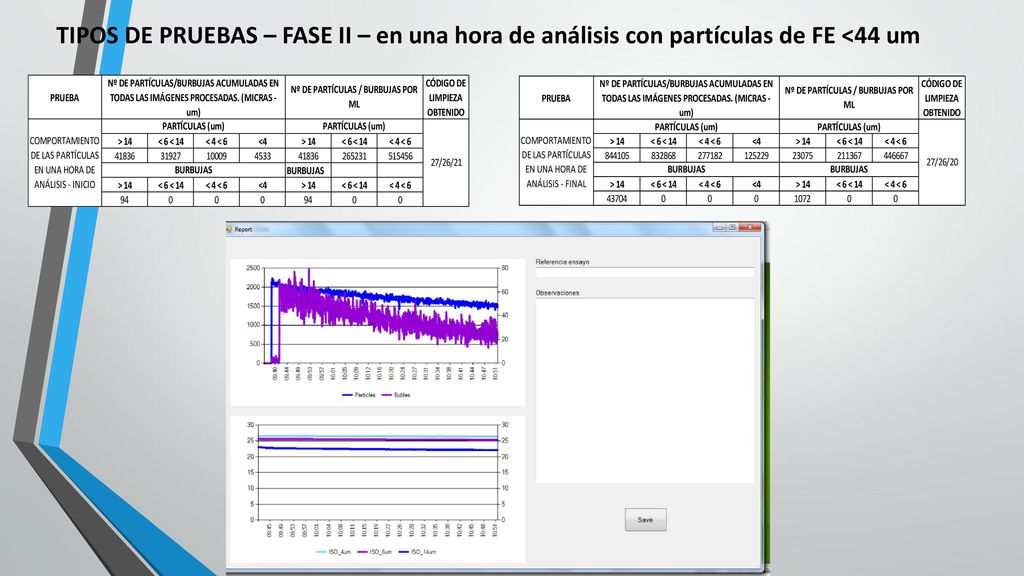Viewport: 1024px width, 576px height.
Task: Select the cell value 23075
Action: [x=803, y=155]
